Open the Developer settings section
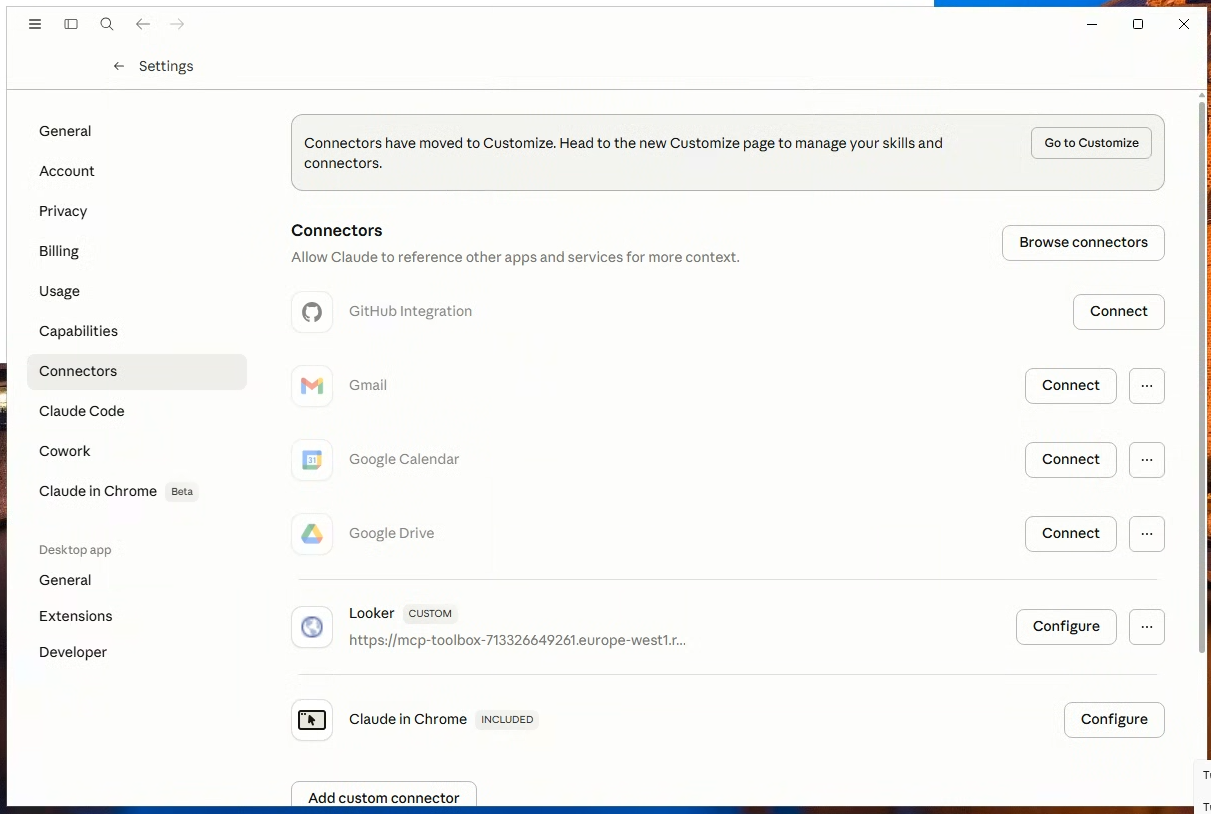 pos(137,652)
